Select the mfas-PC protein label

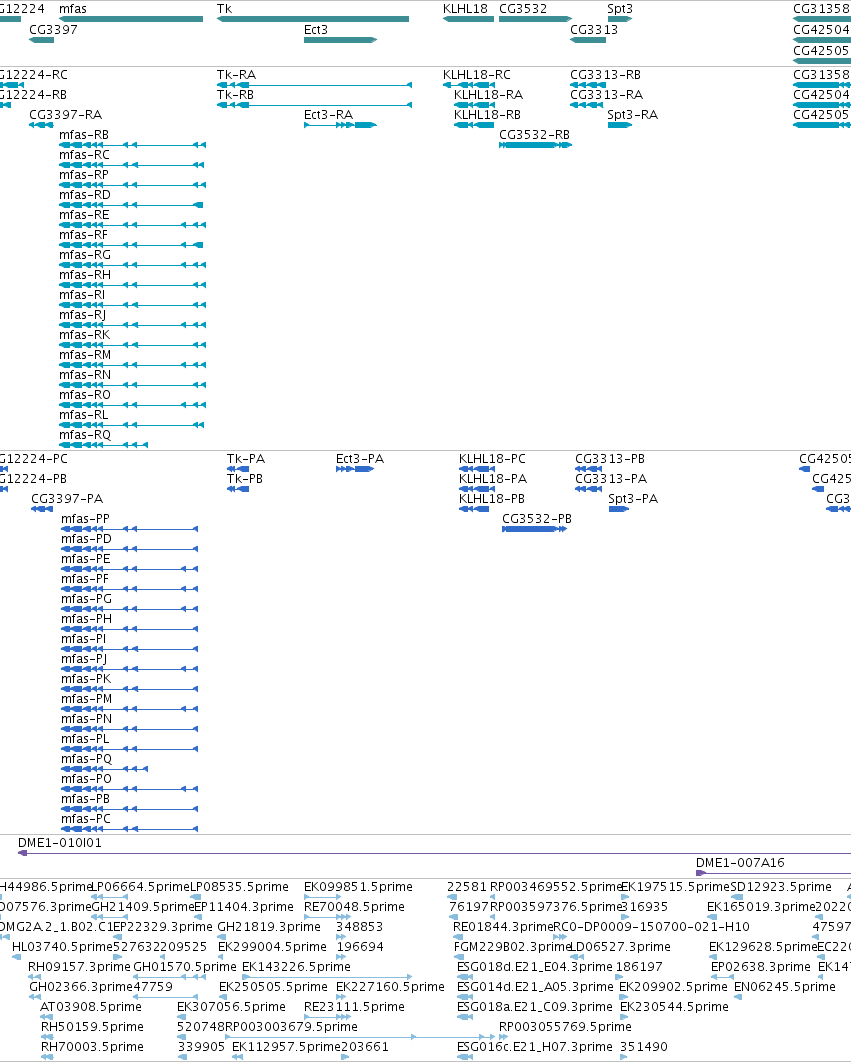[85, 819]
